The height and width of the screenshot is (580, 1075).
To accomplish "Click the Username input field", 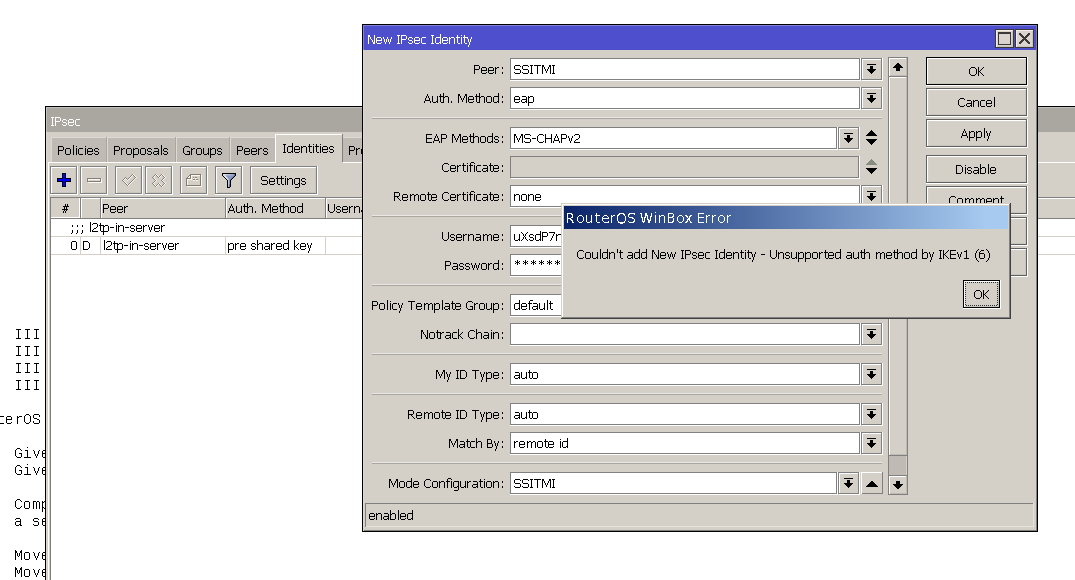I will (x=536, y=236).
